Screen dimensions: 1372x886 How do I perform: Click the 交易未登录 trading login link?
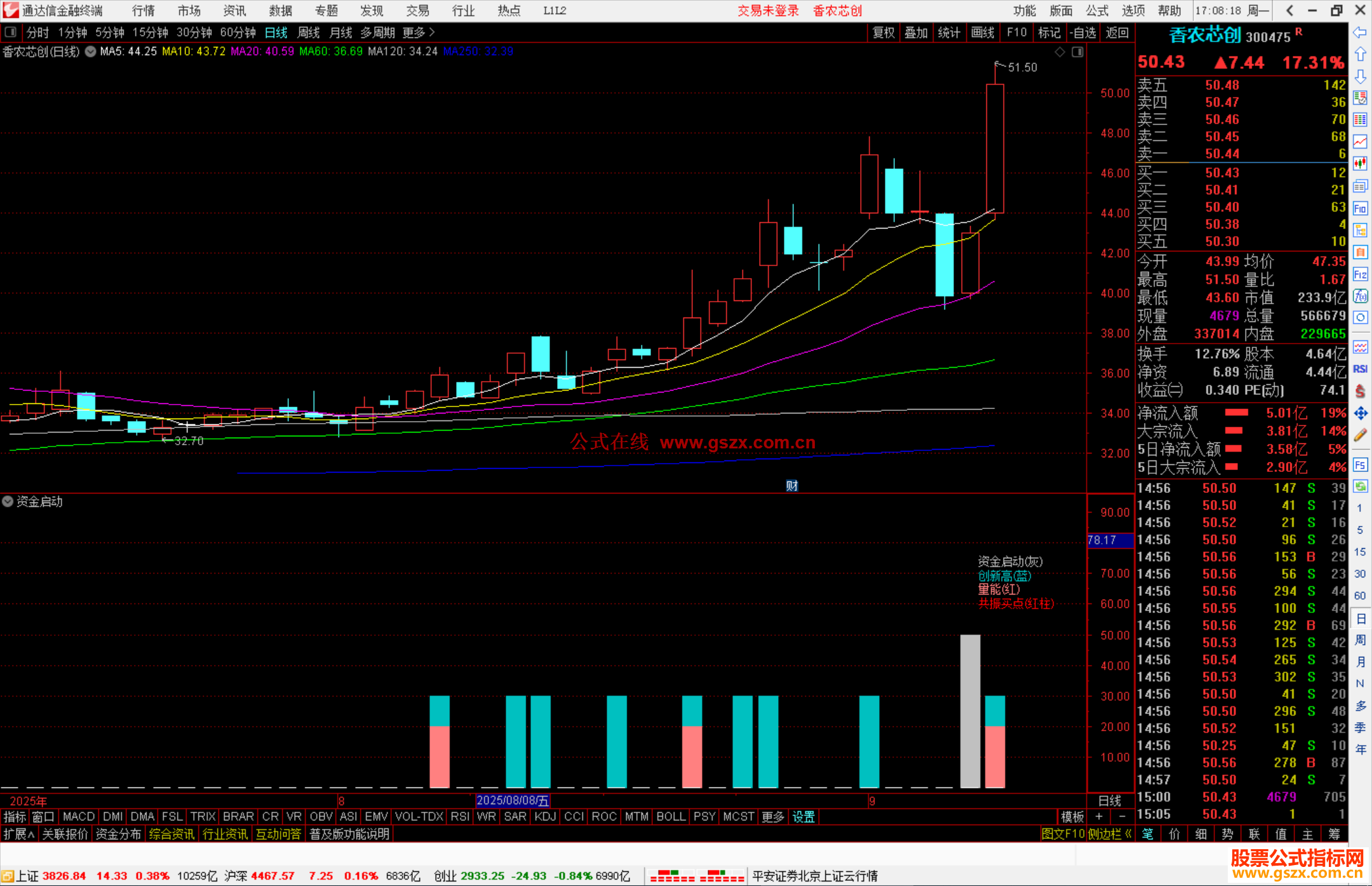(x=768, y=11)
